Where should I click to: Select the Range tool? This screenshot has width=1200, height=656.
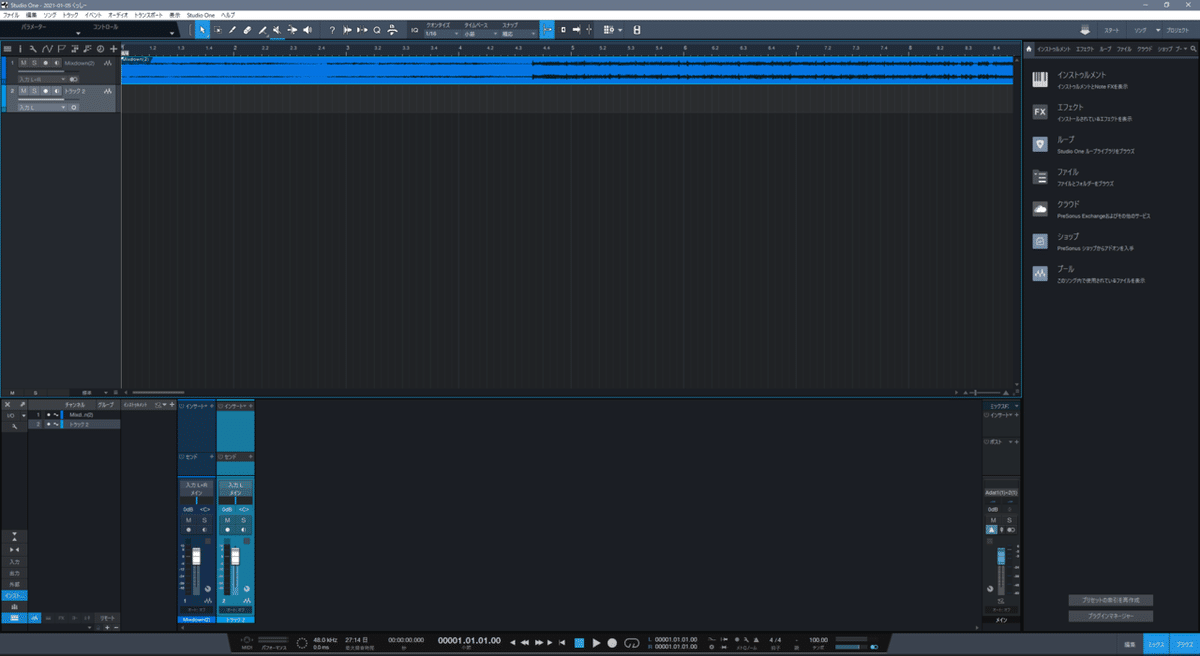[218, 30]
